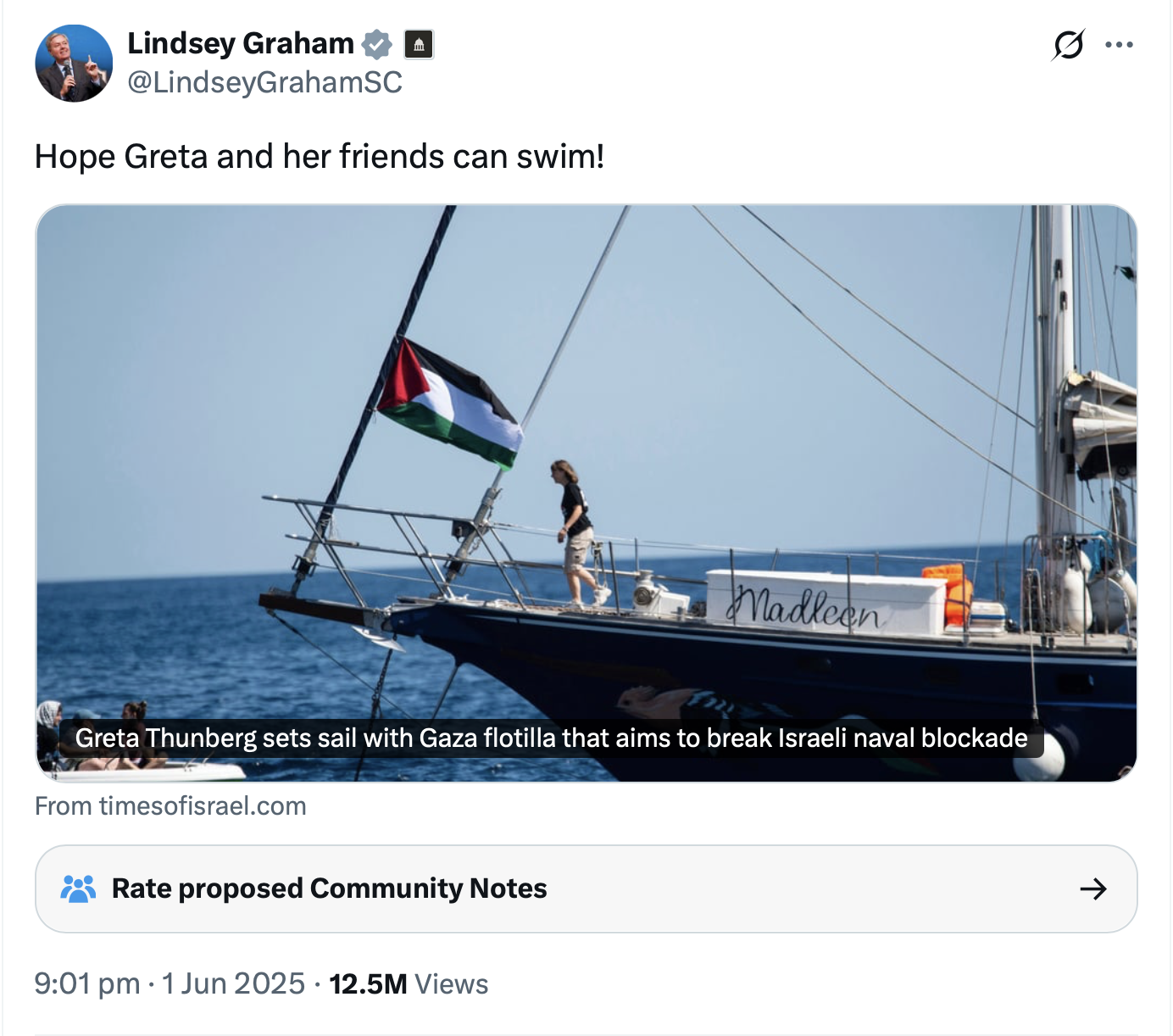Viewport: 1173px width, 1036px height.
Task: Click the Community Notes people icon
Action: (x=78, y=888)
